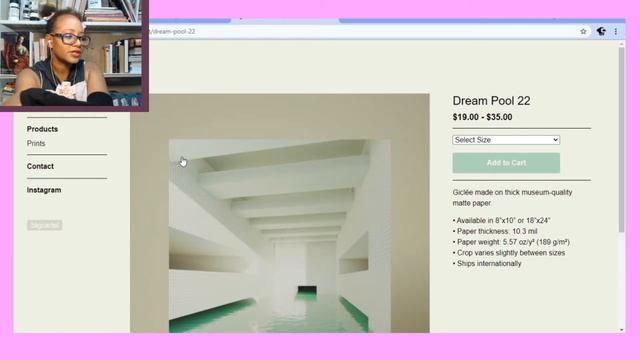Screen dimensions: 640x360
Task: Click the faded badge button below Instagram
Action: pyautogui.click(x=44, y=225)
